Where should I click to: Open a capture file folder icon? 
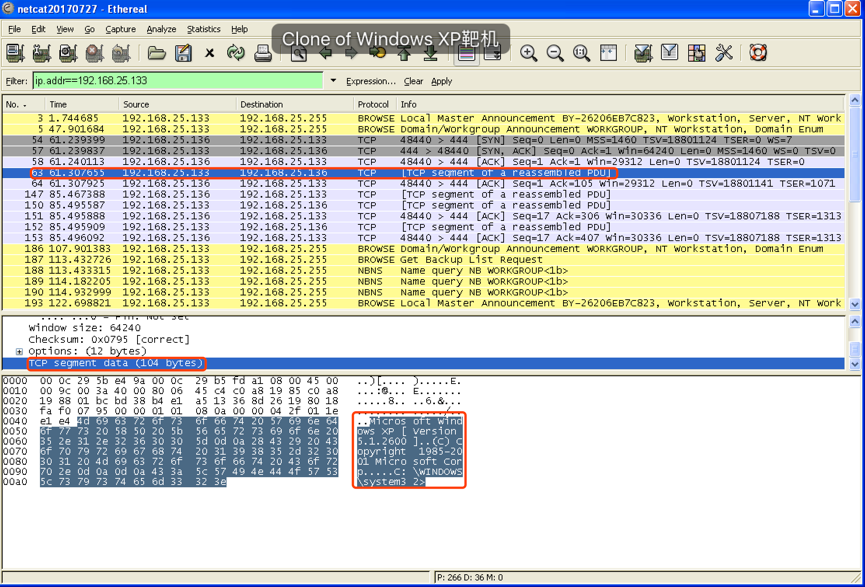(x=157, y=53)
